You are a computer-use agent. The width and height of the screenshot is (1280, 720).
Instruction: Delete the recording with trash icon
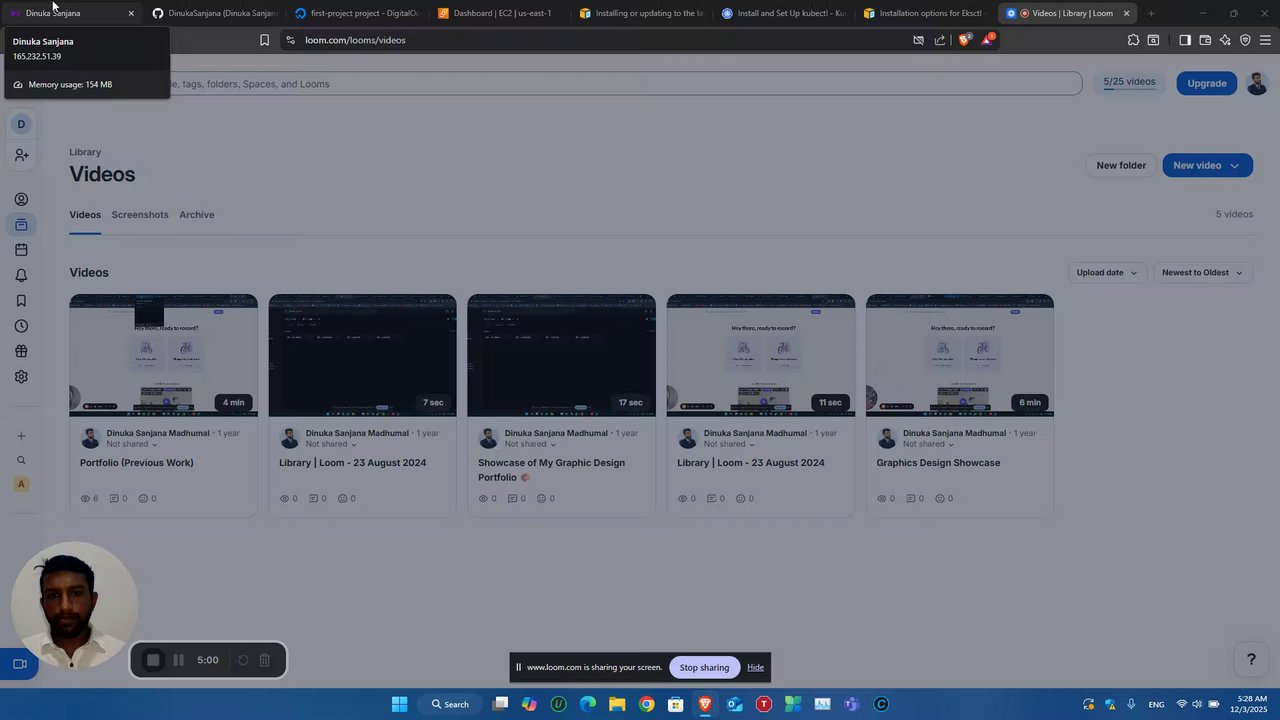click(x=265, y=660)
